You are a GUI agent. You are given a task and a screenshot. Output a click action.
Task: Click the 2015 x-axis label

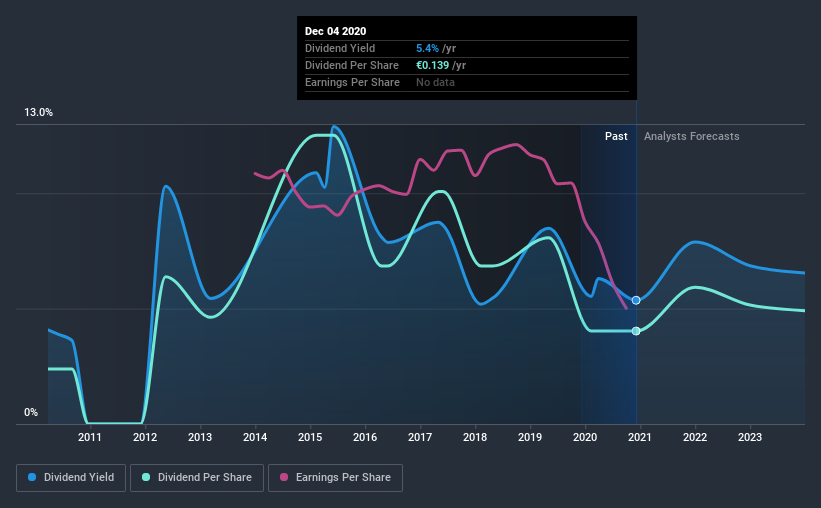[x=310, y=437]
